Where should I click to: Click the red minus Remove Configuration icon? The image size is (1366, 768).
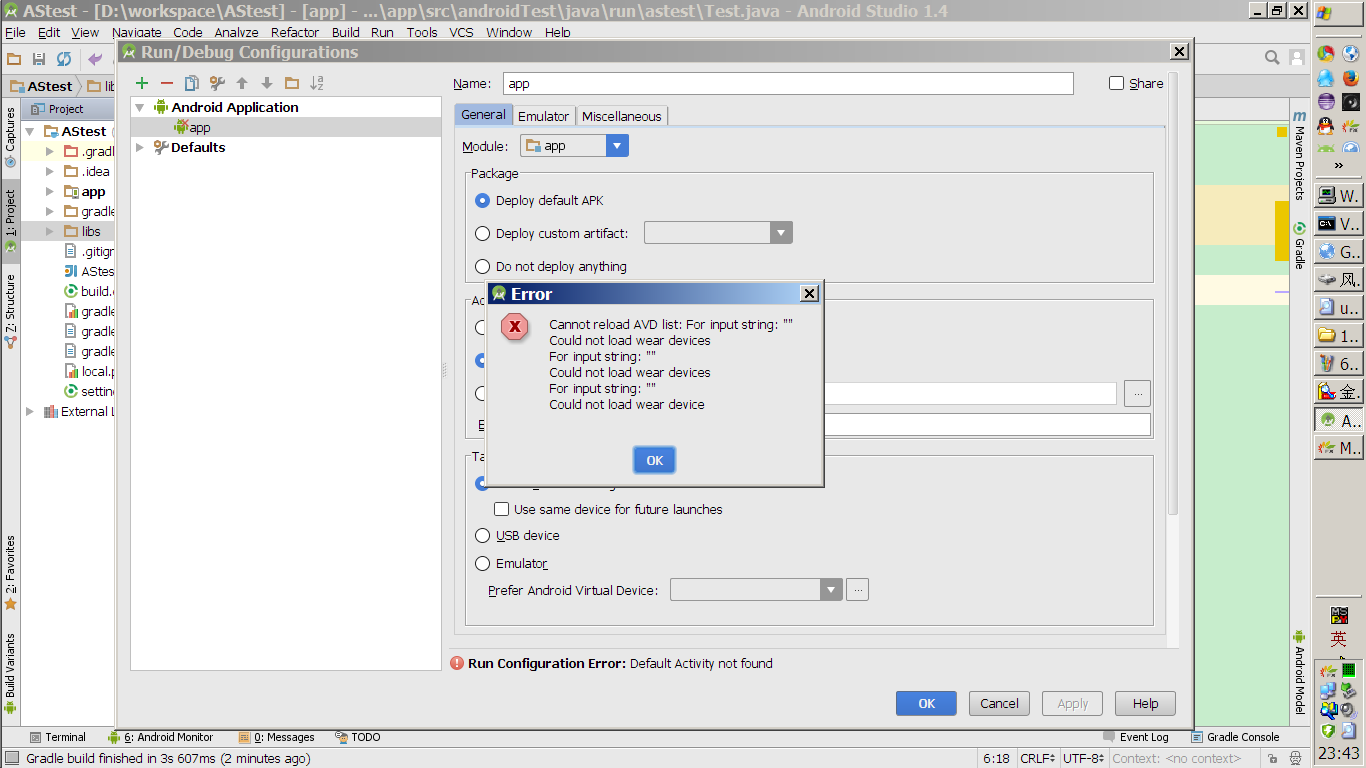167,83
